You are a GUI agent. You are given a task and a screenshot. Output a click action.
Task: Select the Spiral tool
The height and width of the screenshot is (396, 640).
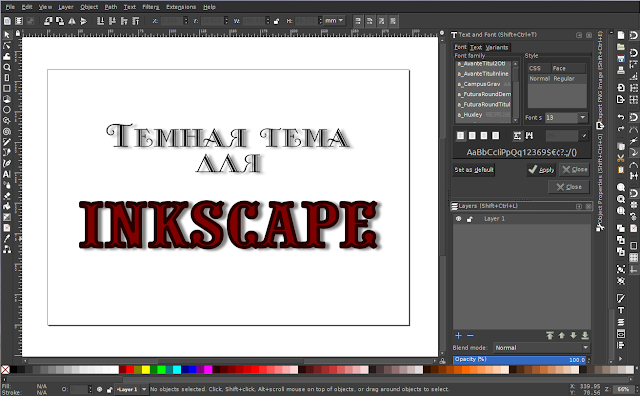[7, 131]
